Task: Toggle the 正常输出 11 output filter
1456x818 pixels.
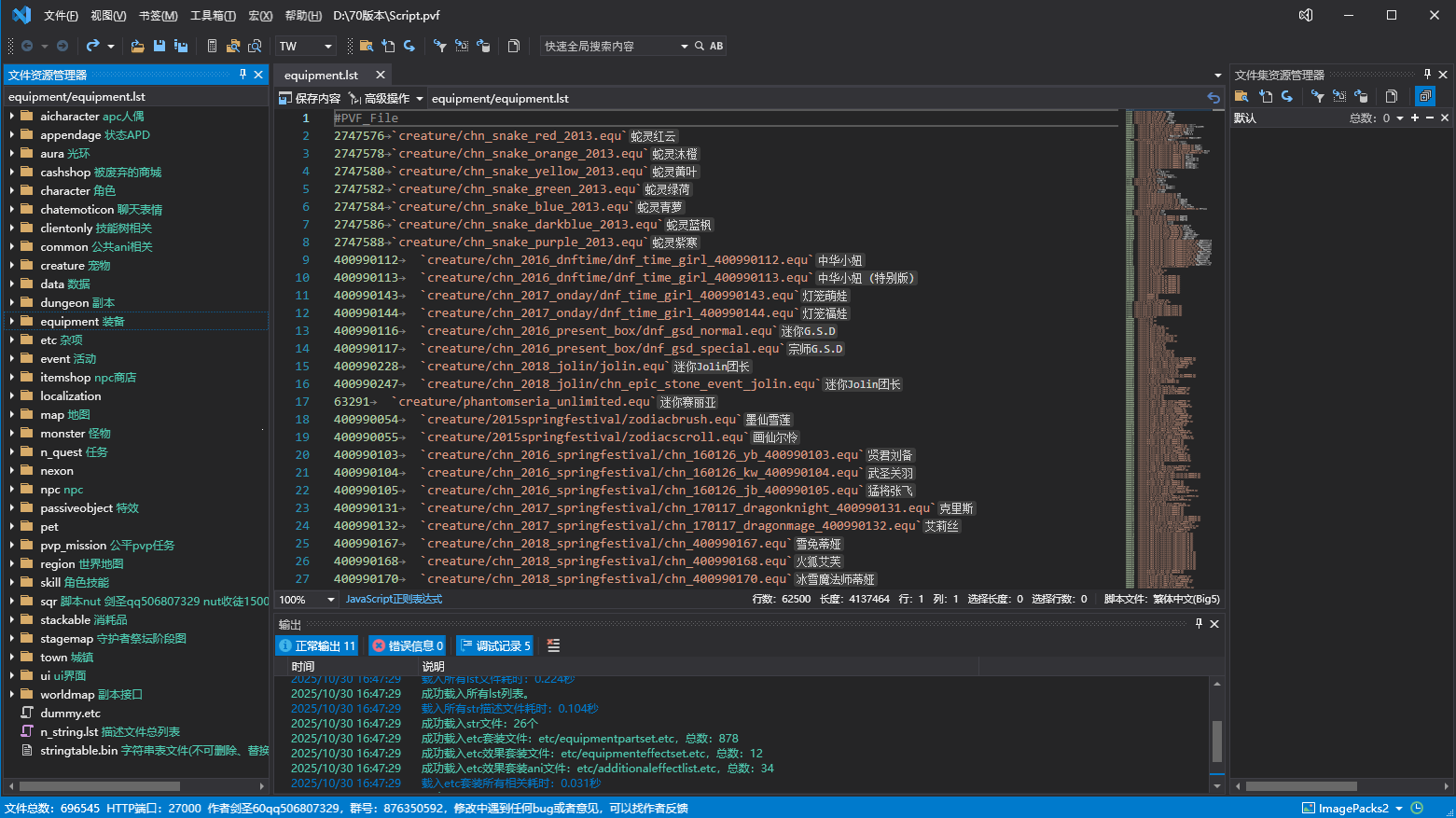Action: 317,645
